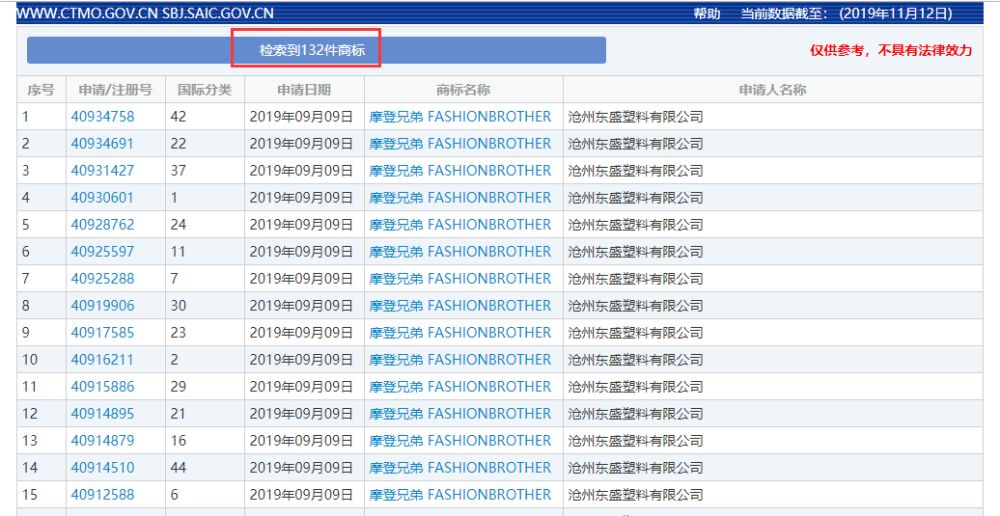This screenshot has height=516, width=1000.
Task: Select international class 30 cell
Action: coord(205,306)
